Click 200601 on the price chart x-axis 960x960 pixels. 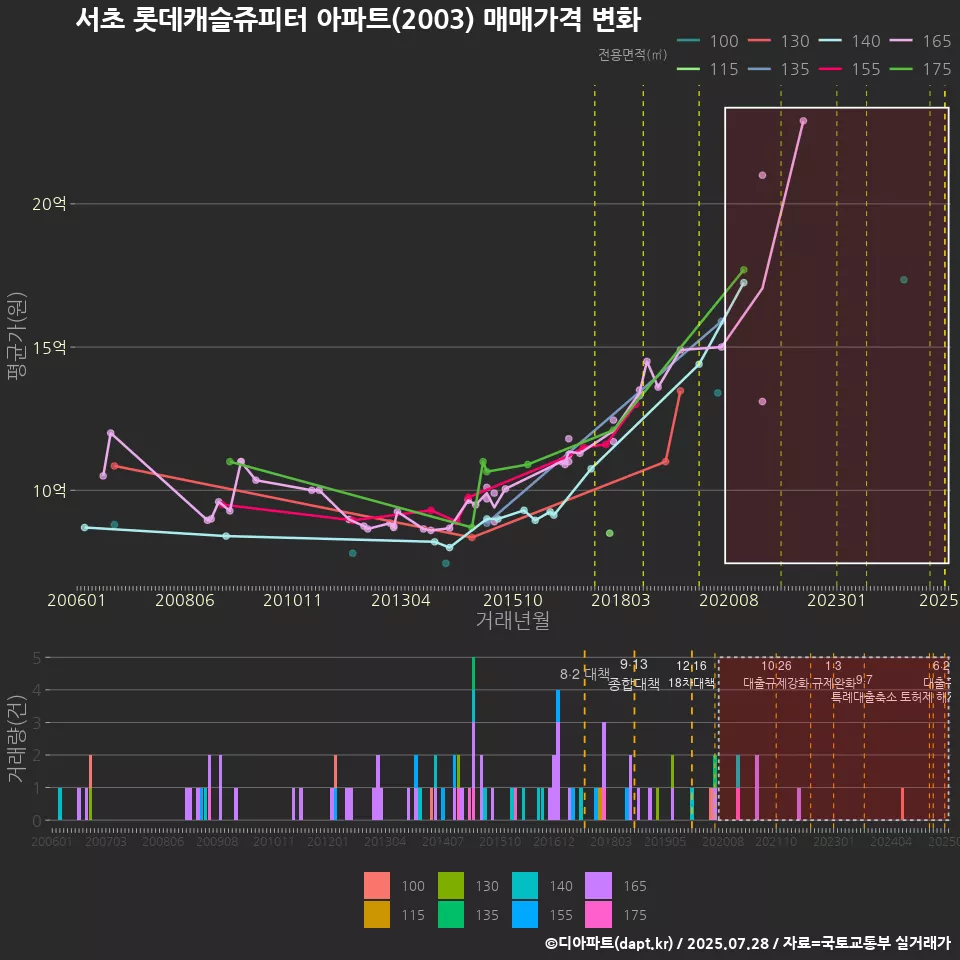click(x=77, y=600)
